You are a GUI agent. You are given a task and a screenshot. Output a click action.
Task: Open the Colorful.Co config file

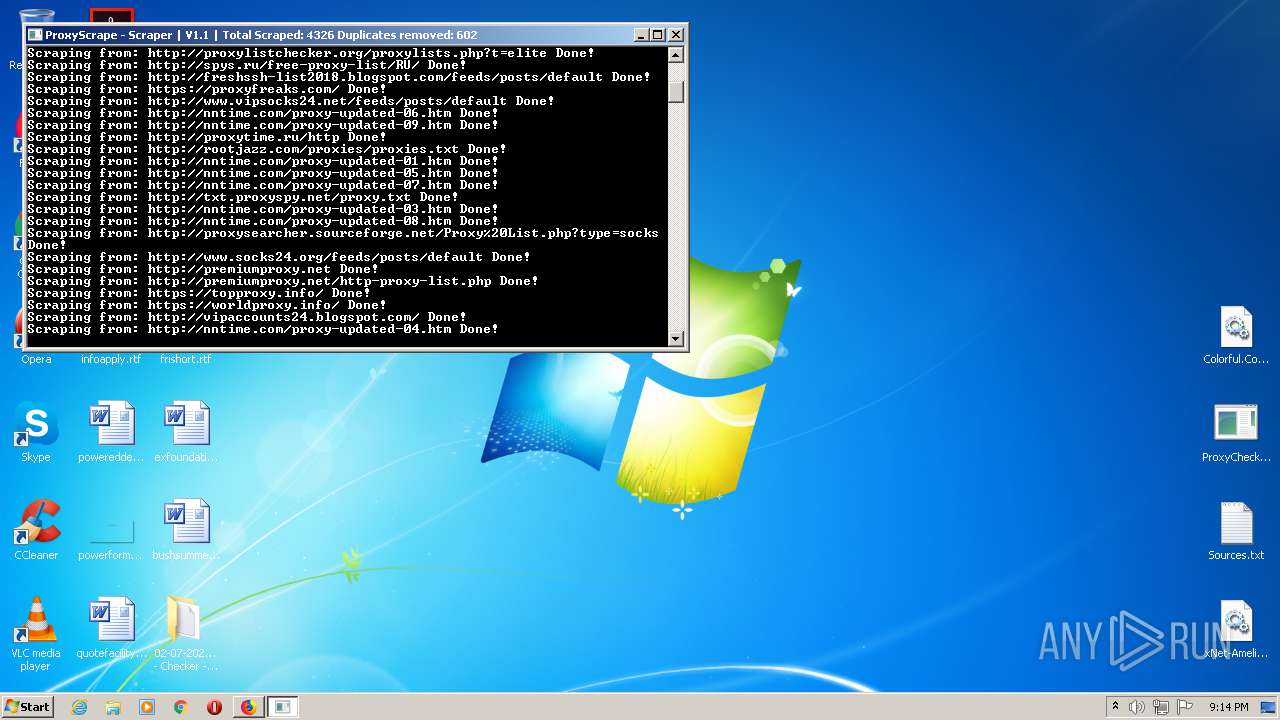coord(1236,335)
